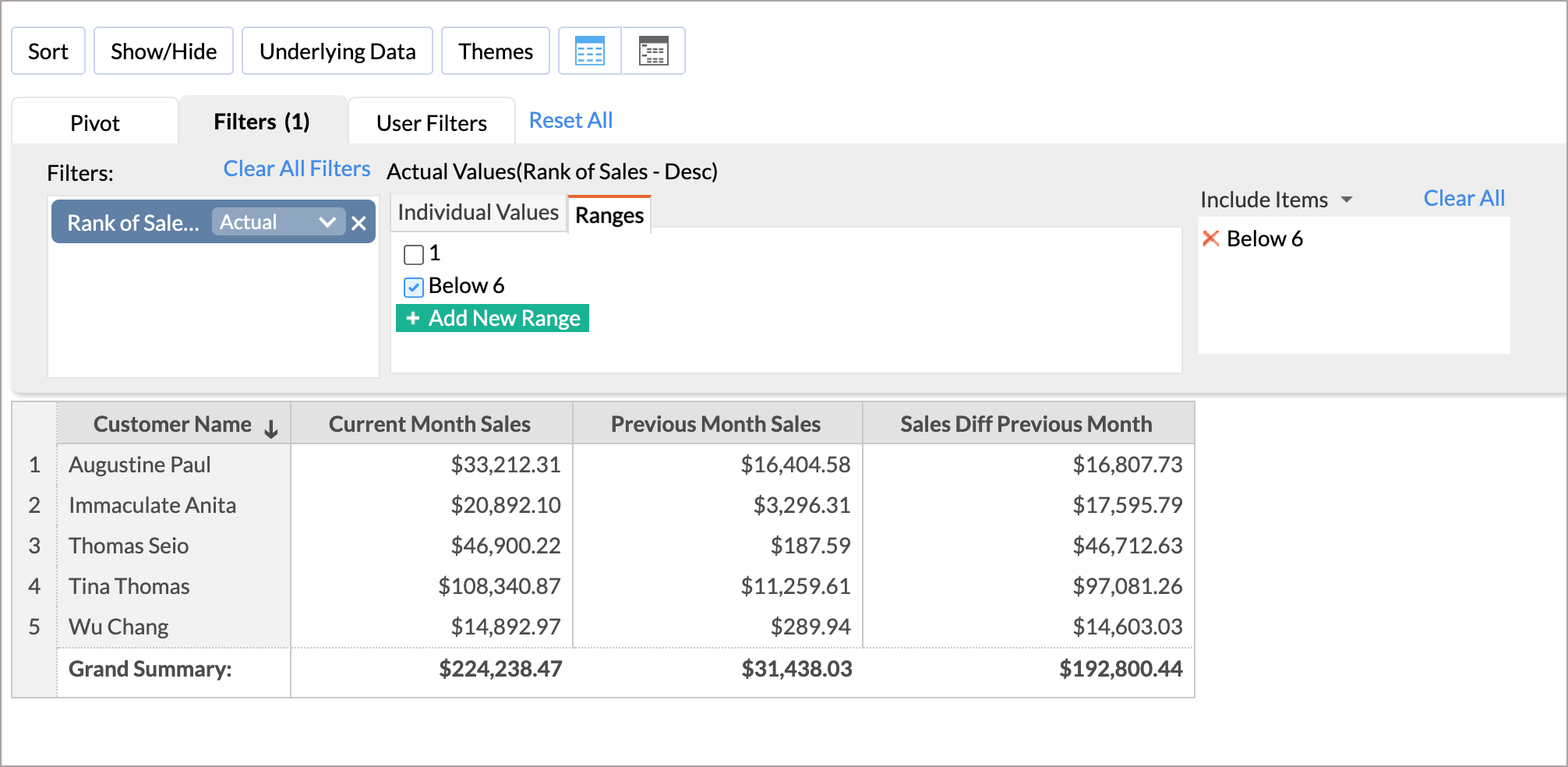Click the blue table layout icon
This screenshot has width=1568, height=767.
(590, 51)
